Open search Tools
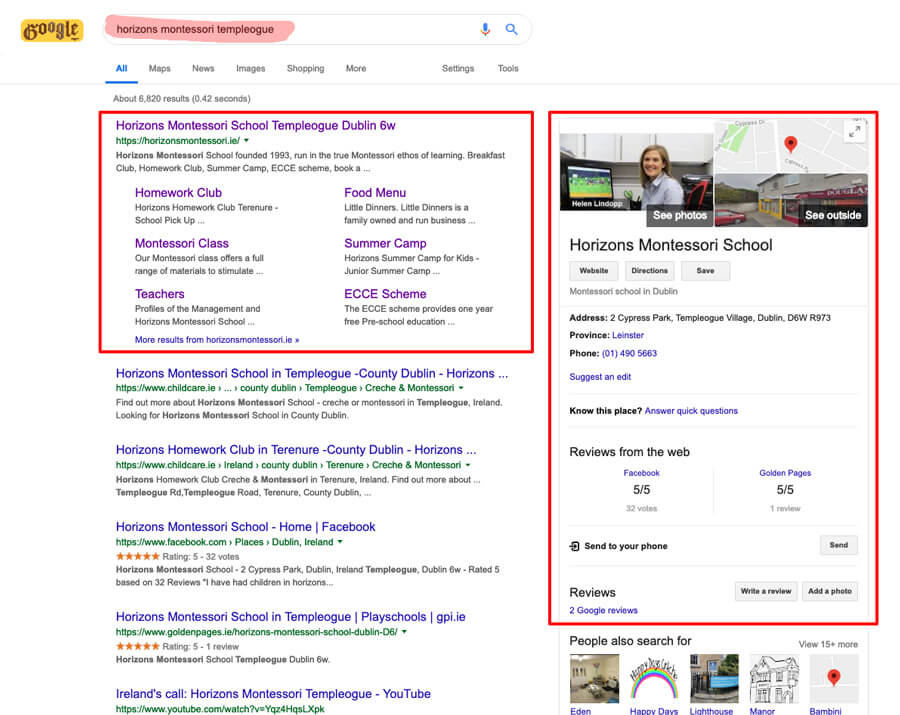The height and width of the screenshot is (715, 900). click(x=508, y=68)
